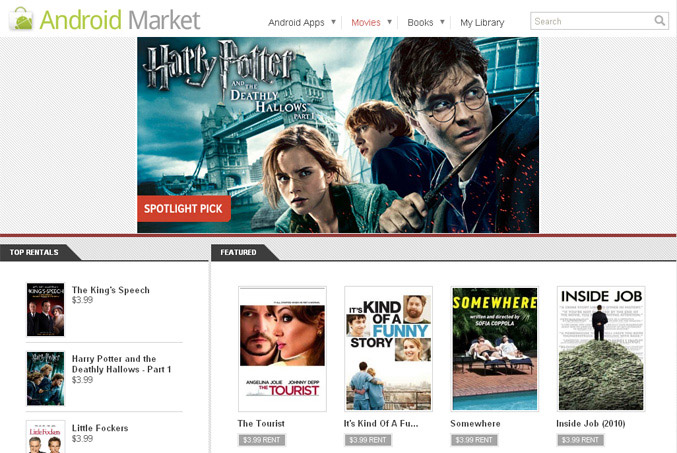Image resolution: width=677 pixels, height=453 pixels.
Task: Open Harry Potter Deathly Hallows rental thumbnail
Action: (45, 378)
